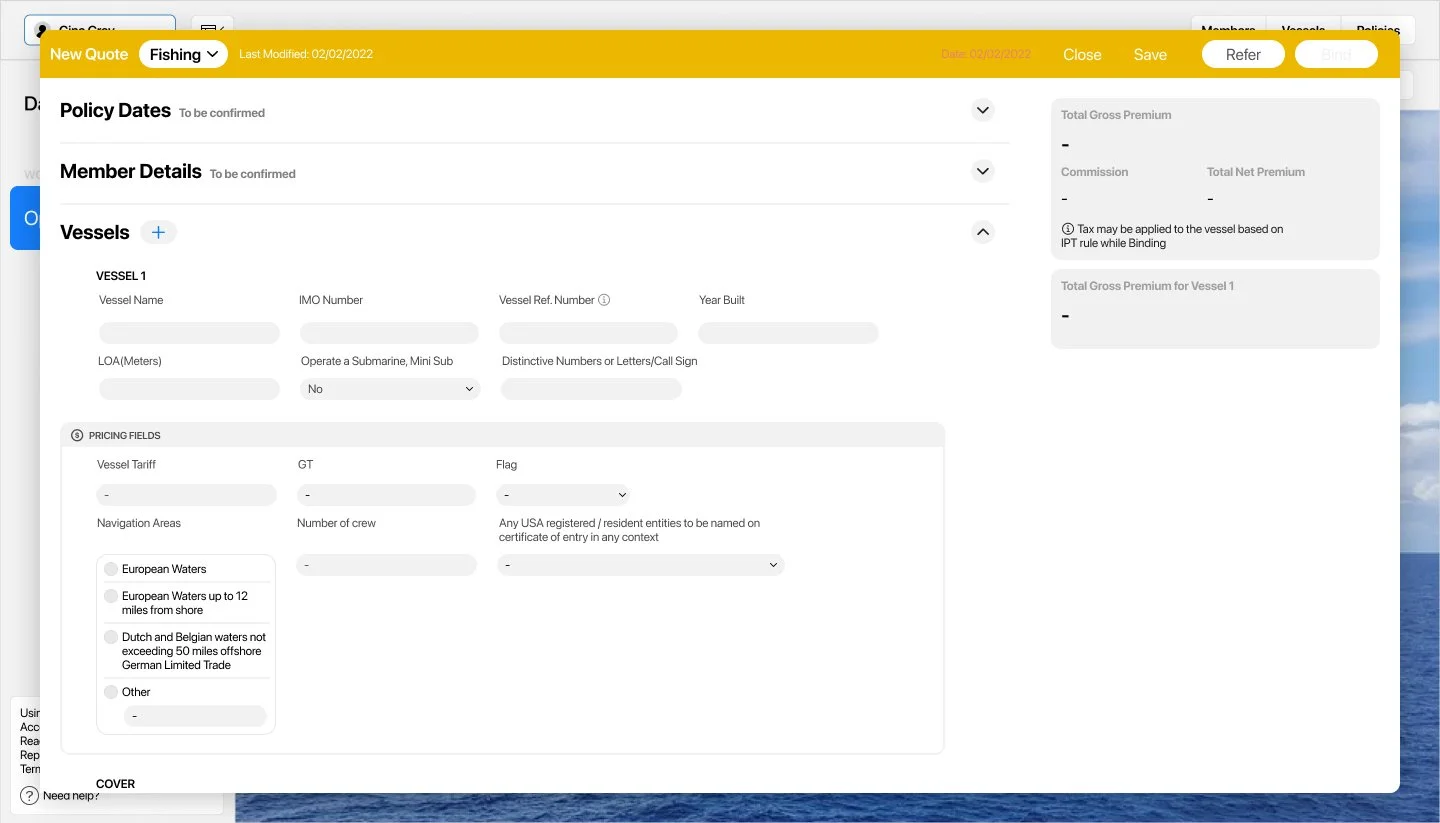
Task: Click the Policy Dates heading
Action: (115, 111)
